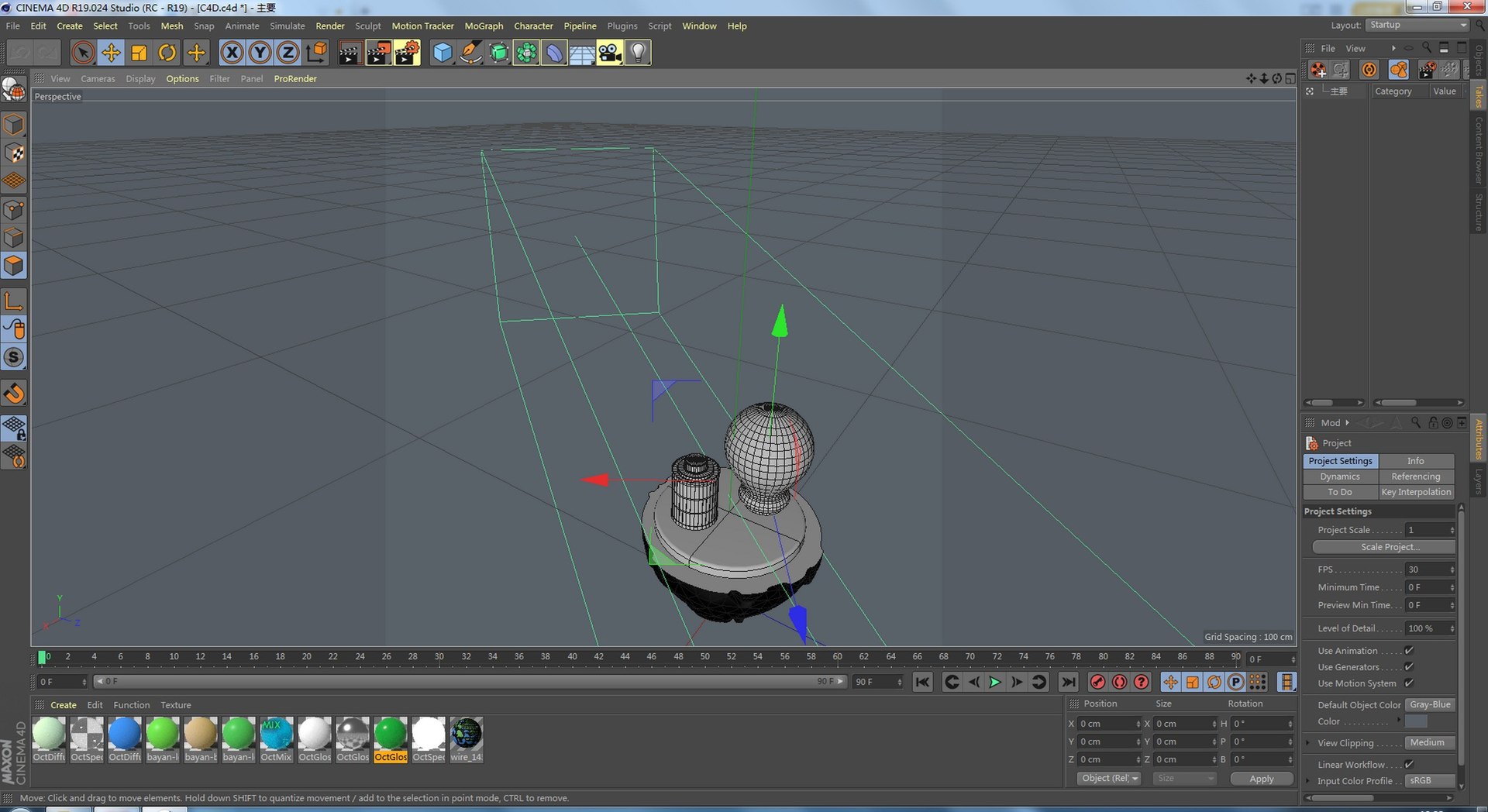Viewport: 1488px width, 812px height.
Task: Enable Texture mode in left sidebar
Action: click(x=14, y=153)
